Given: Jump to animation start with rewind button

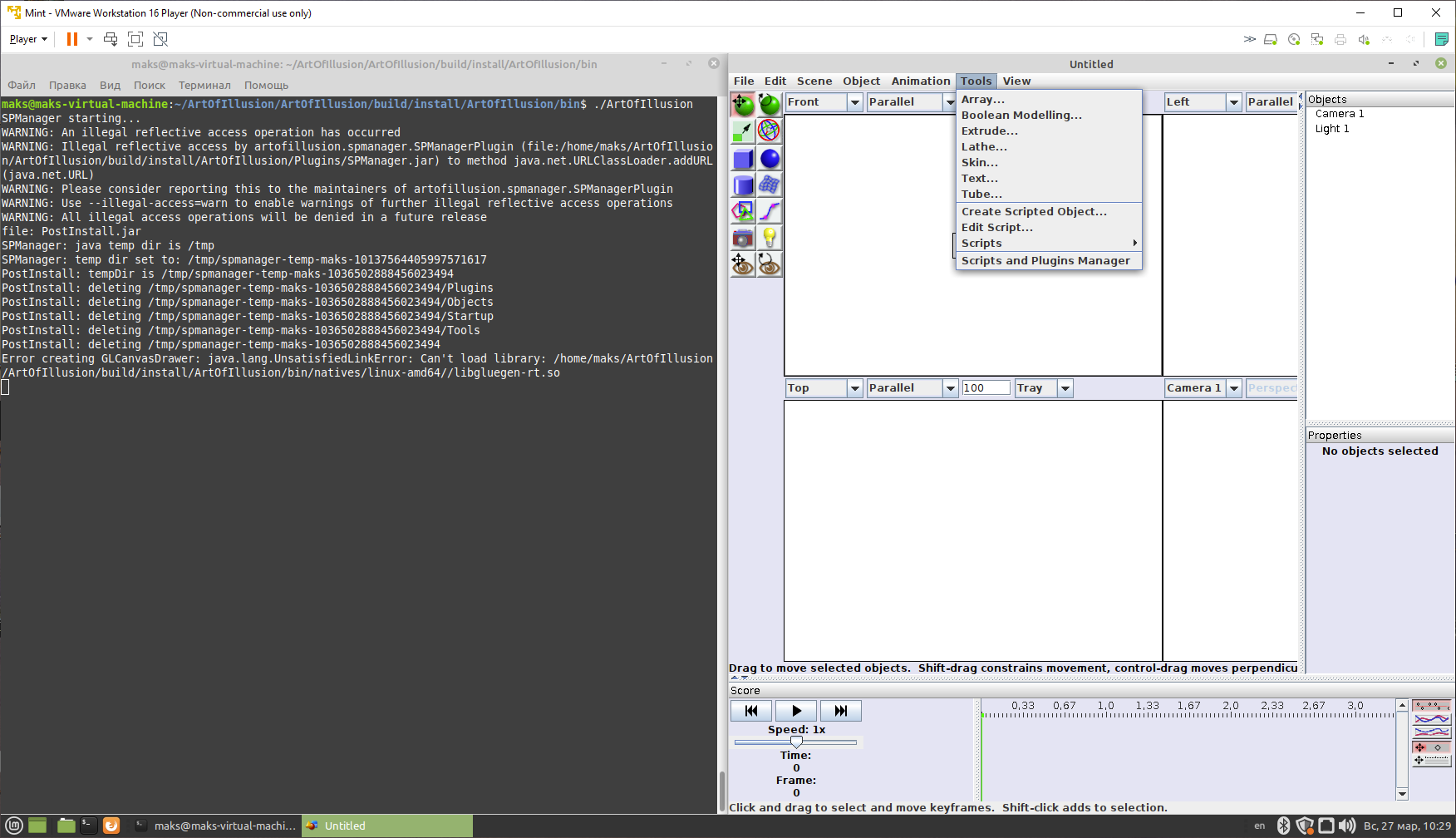Looking at the screenshot, I should (x=751, y=711).
